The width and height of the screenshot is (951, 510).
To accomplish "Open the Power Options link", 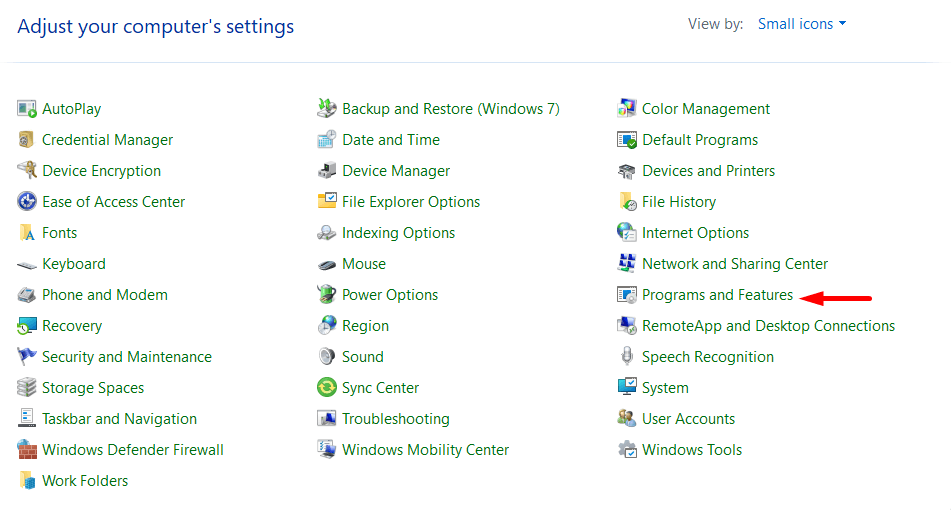I will [x=390, y=295].
